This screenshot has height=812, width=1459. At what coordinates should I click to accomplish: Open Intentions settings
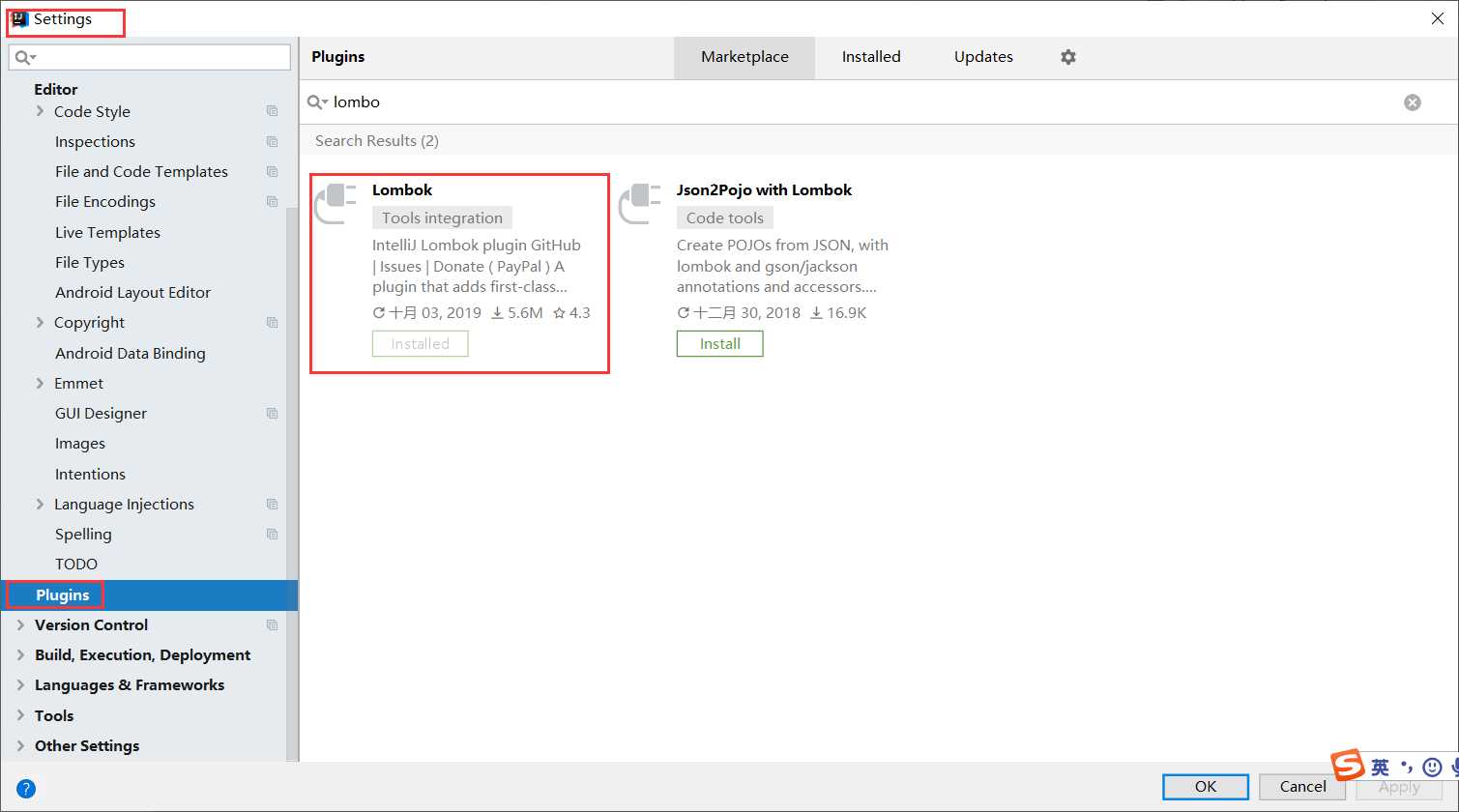90,475
